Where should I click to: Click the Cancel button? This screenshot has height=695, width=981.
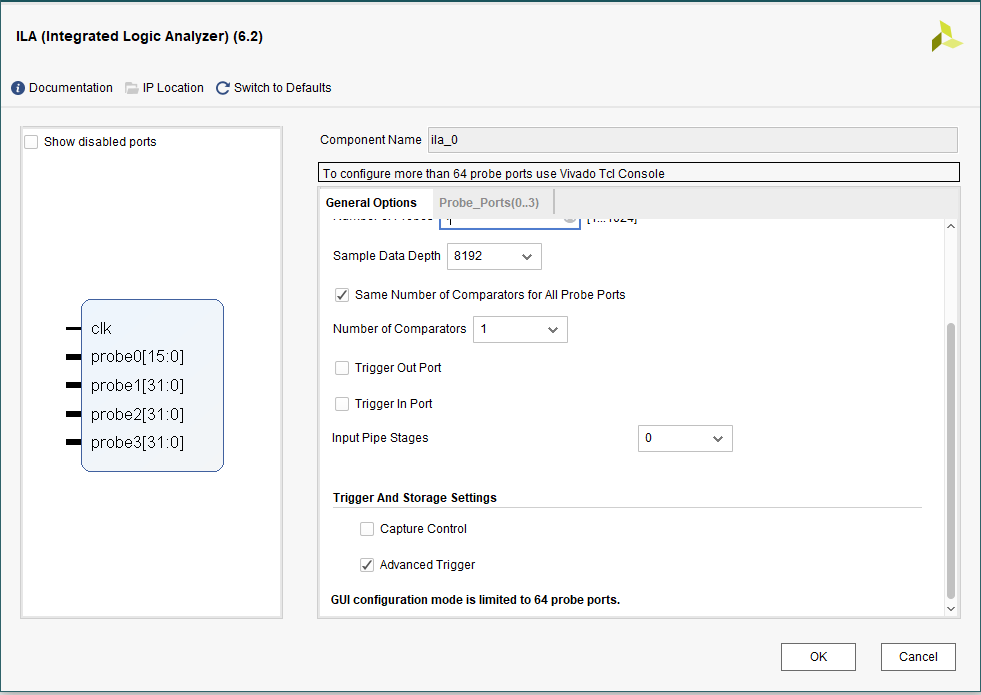pyautogui.click(x=918, y=657)
